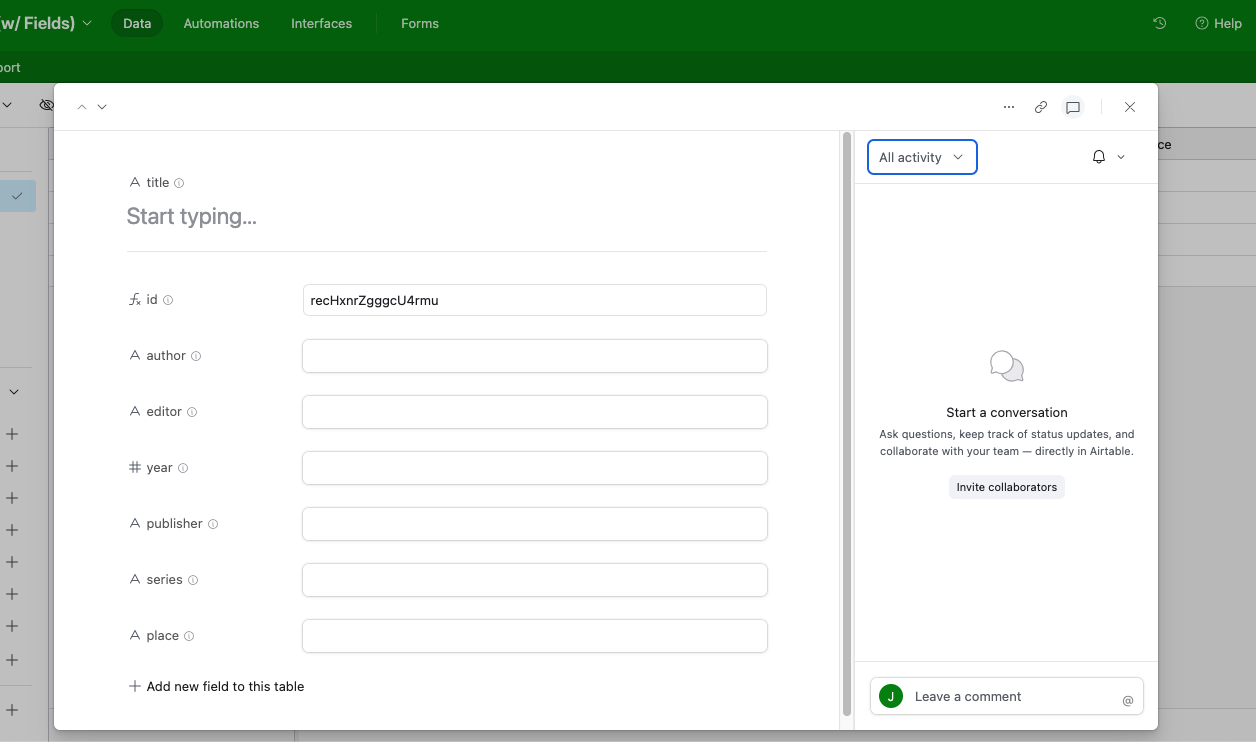Image resolution: width=1256 pixels, height=742 pixels.
Task: Click the info icon beside author
Action: (196, 356)
